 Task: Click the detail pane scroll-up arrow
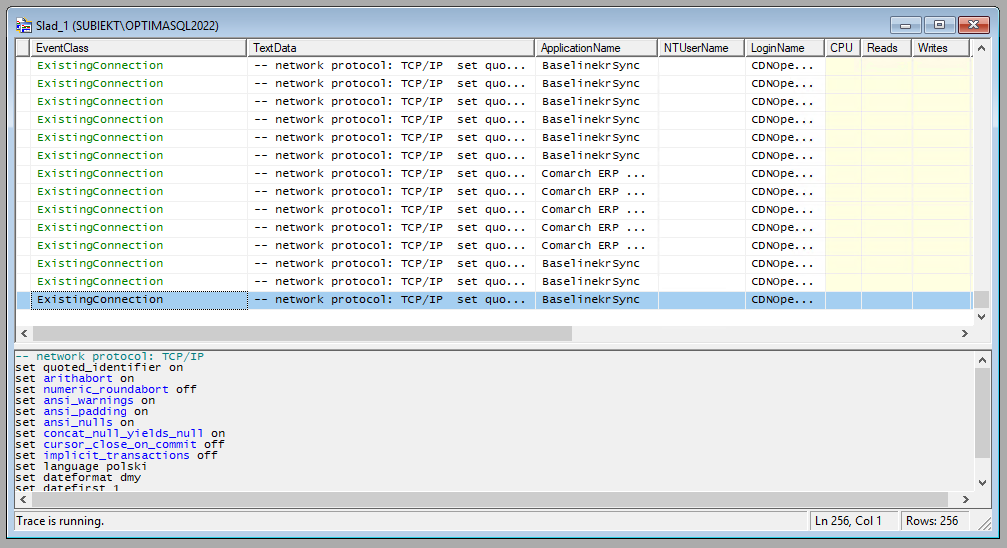[x=982, y=360]
